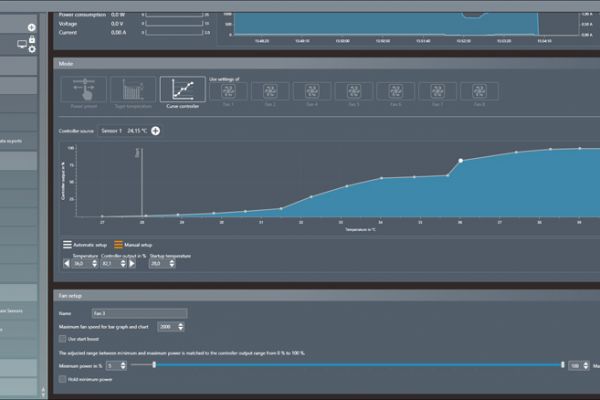Use settings of Fan 1
600x400 pixels.
(226, 95)
